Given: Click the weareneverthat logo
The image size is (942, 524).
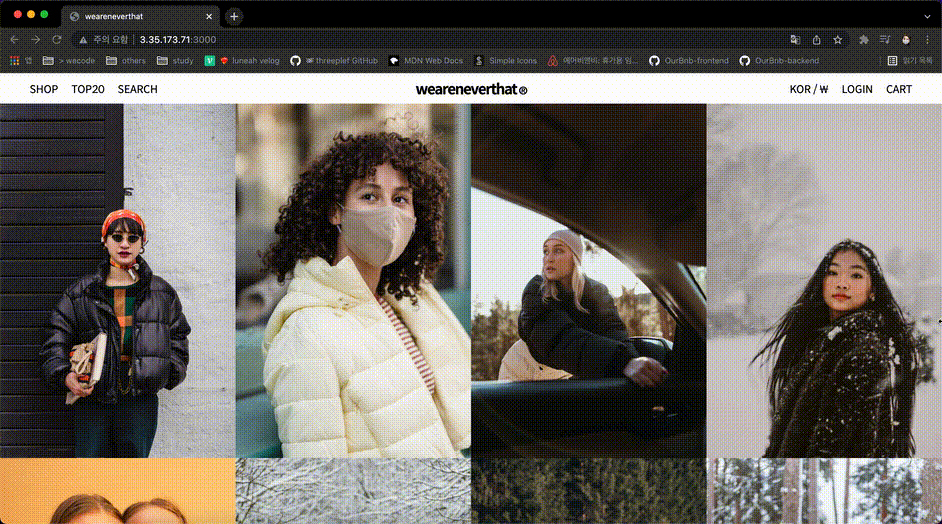Looking at the screenshot, I should 471,90.
